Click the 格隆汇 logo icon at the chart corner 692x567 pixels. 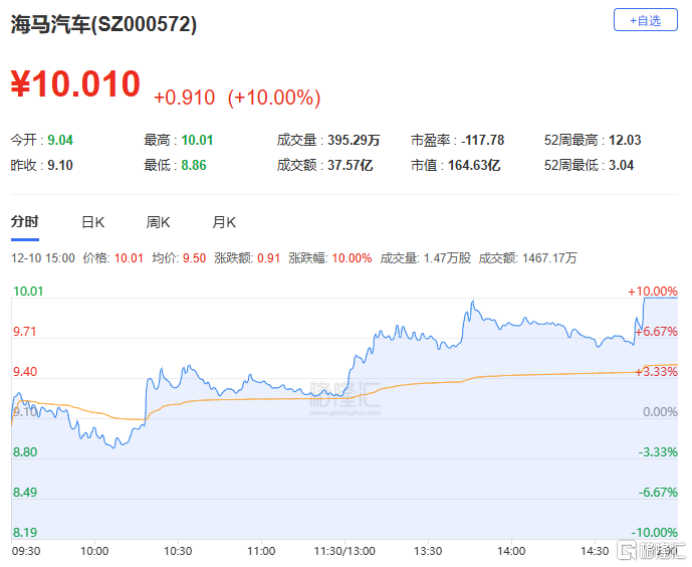[x=628, y=551]
